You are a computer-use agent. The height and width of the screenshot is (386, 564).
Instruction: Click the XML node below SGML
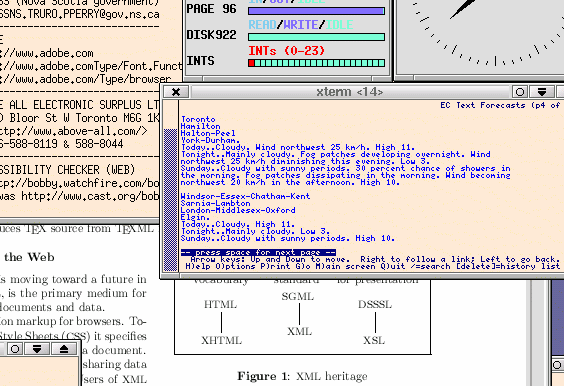pyautogui.click(x=299, y=331)
